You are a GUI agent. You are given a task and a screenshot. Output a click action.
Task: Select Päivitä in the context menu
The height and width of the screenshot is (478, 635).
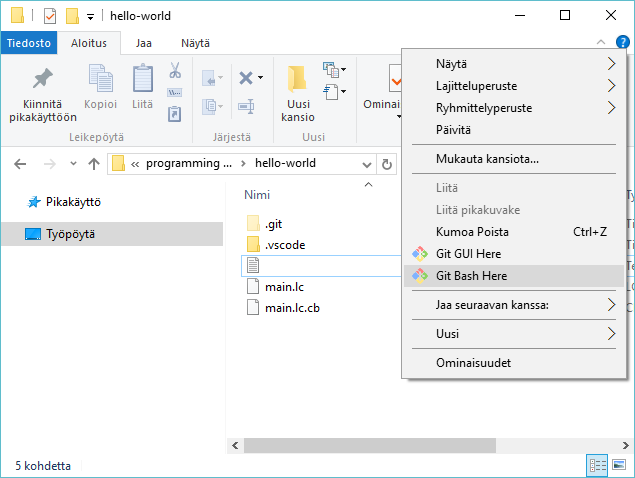453,130
